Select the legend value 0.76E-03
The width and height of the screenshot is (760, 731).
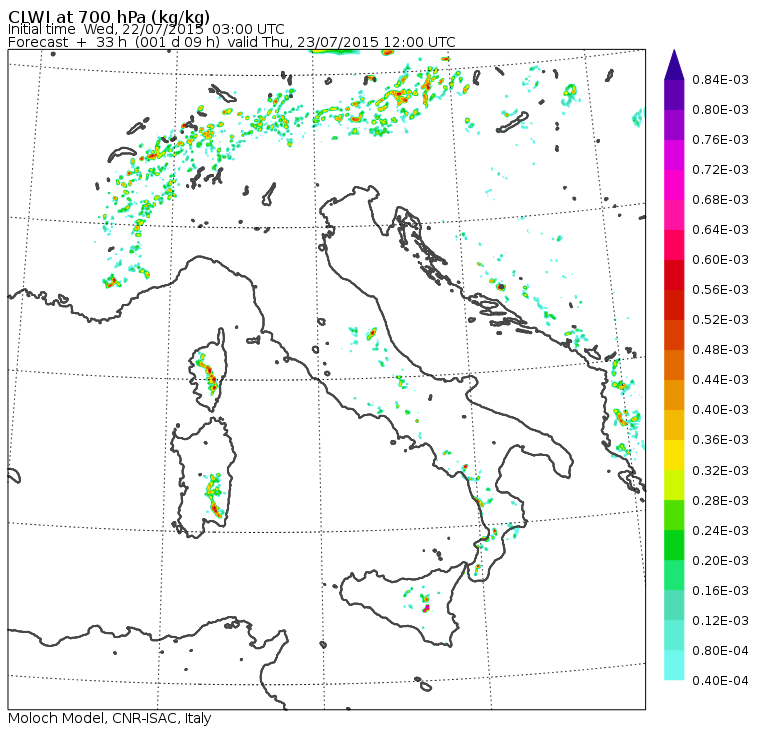tap(720, 140)
